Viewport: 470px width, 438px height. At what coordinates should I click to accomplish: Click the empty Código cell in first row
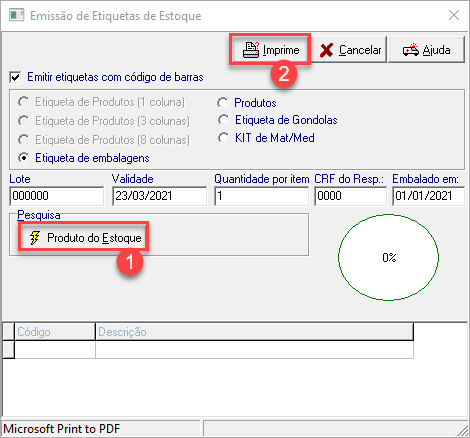click(x=55, y=350)
